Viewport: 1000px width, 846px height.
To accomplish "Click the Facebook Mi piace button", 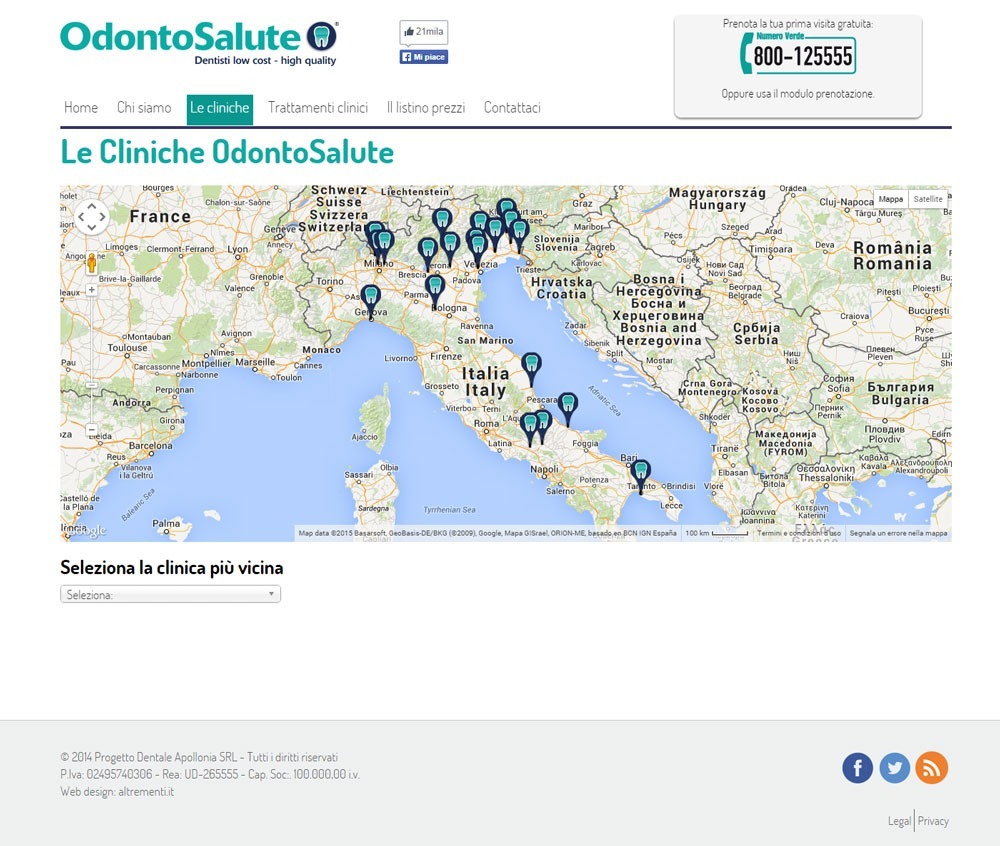I will point(423,57).
